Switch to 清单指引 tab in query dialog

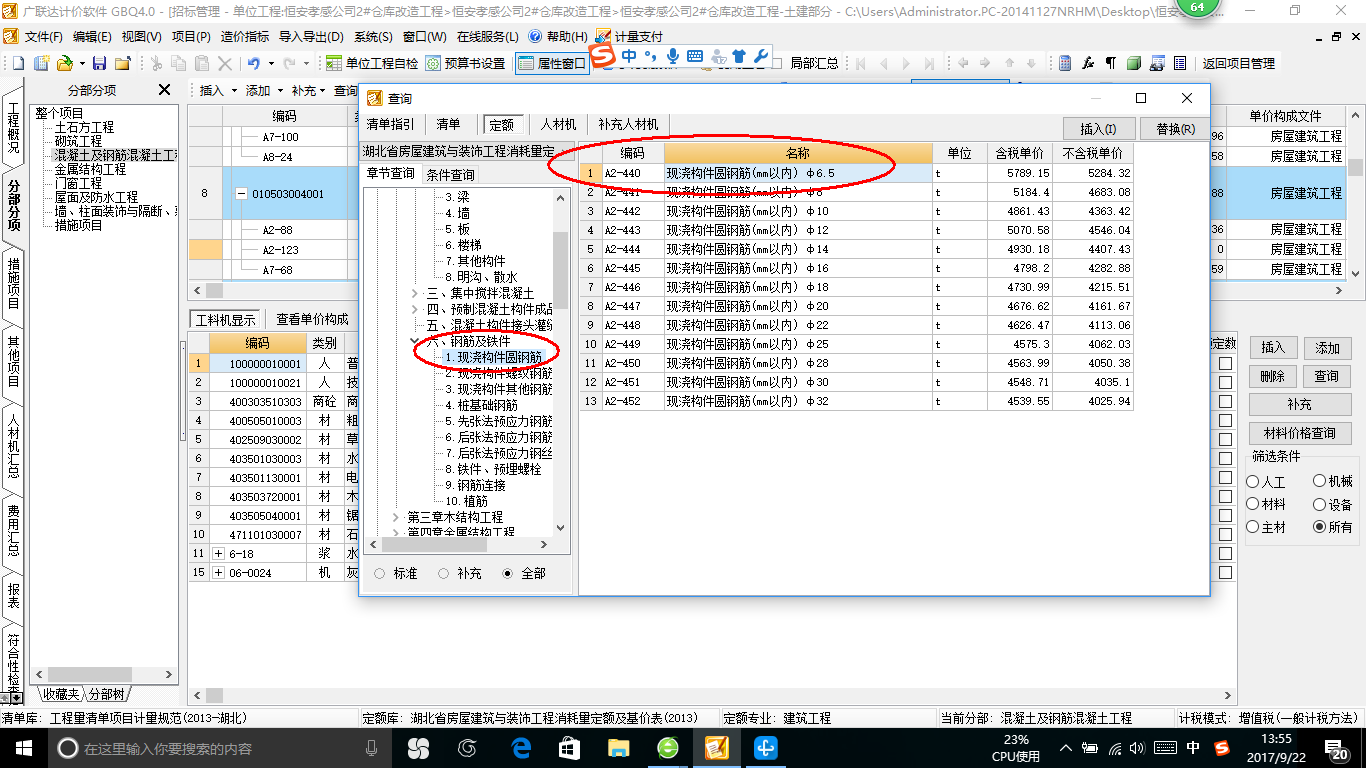(390, 124)
